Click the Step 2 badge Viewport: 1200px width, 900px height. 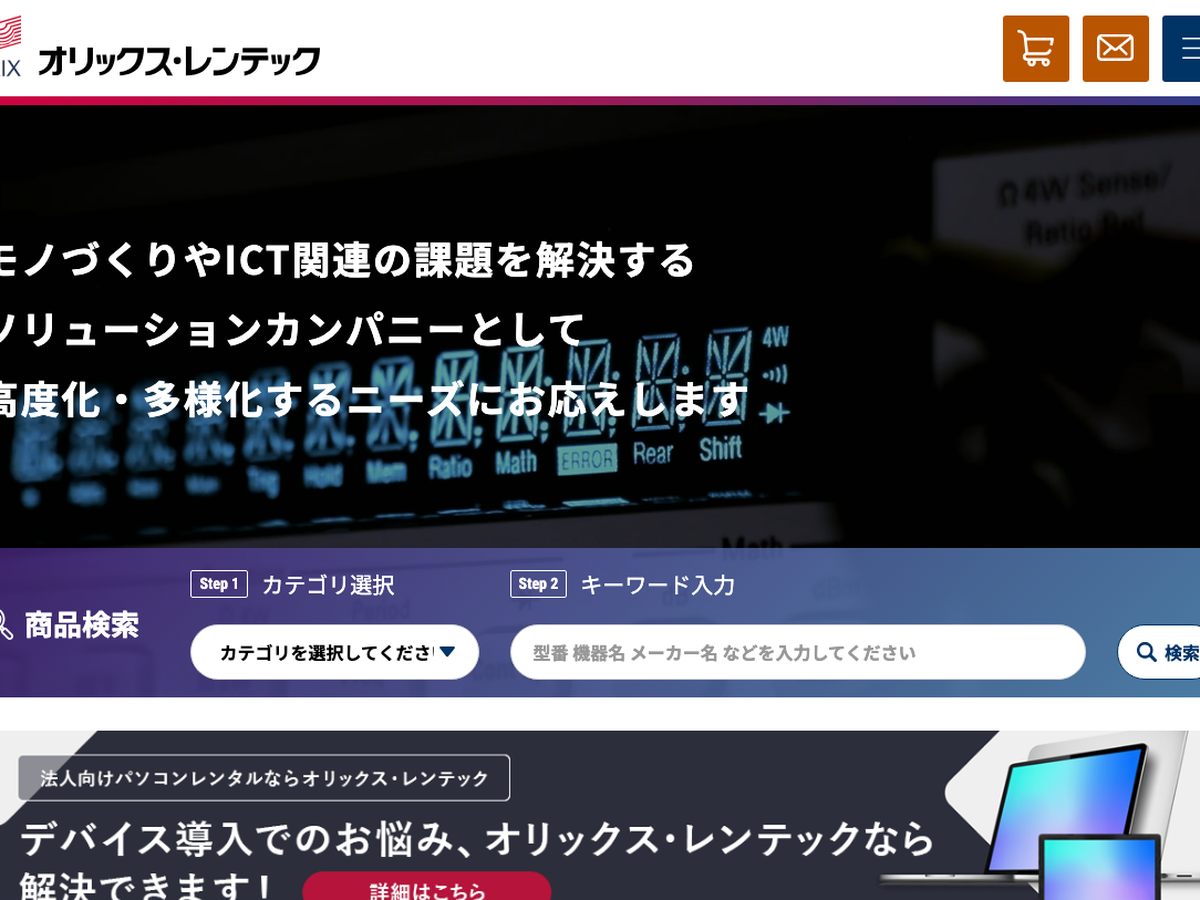point(538,584)
